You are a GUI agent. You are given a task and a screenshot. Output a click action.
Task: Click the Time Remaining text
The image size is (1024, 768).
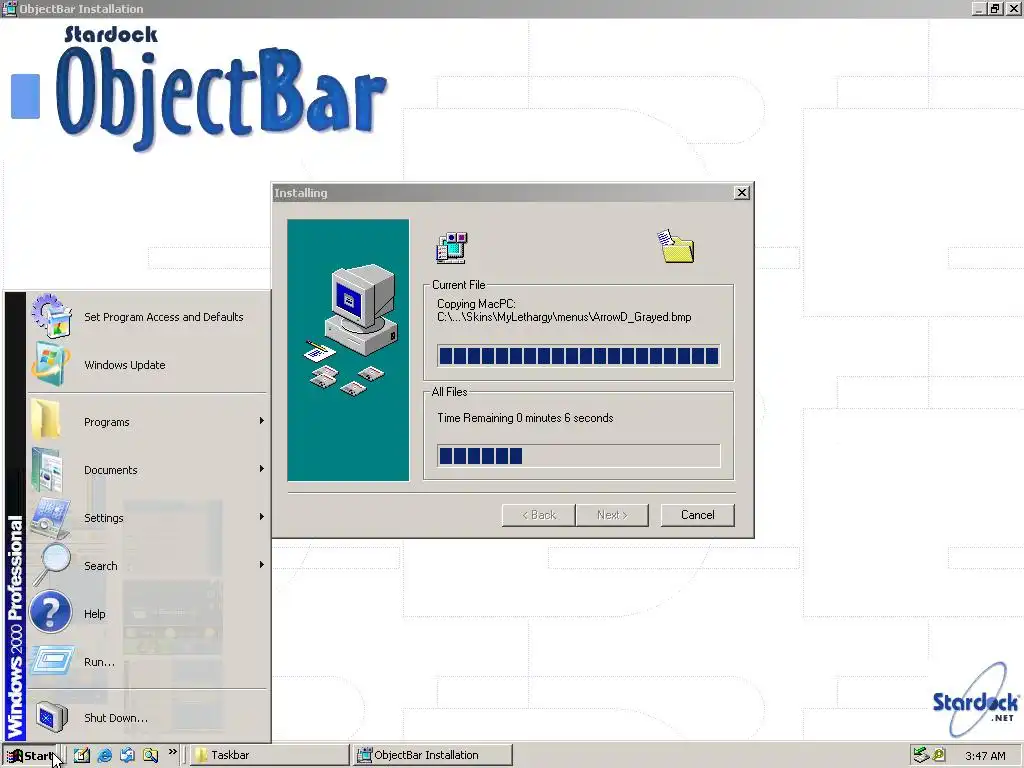pyautogui.click(x=525, y=418)
